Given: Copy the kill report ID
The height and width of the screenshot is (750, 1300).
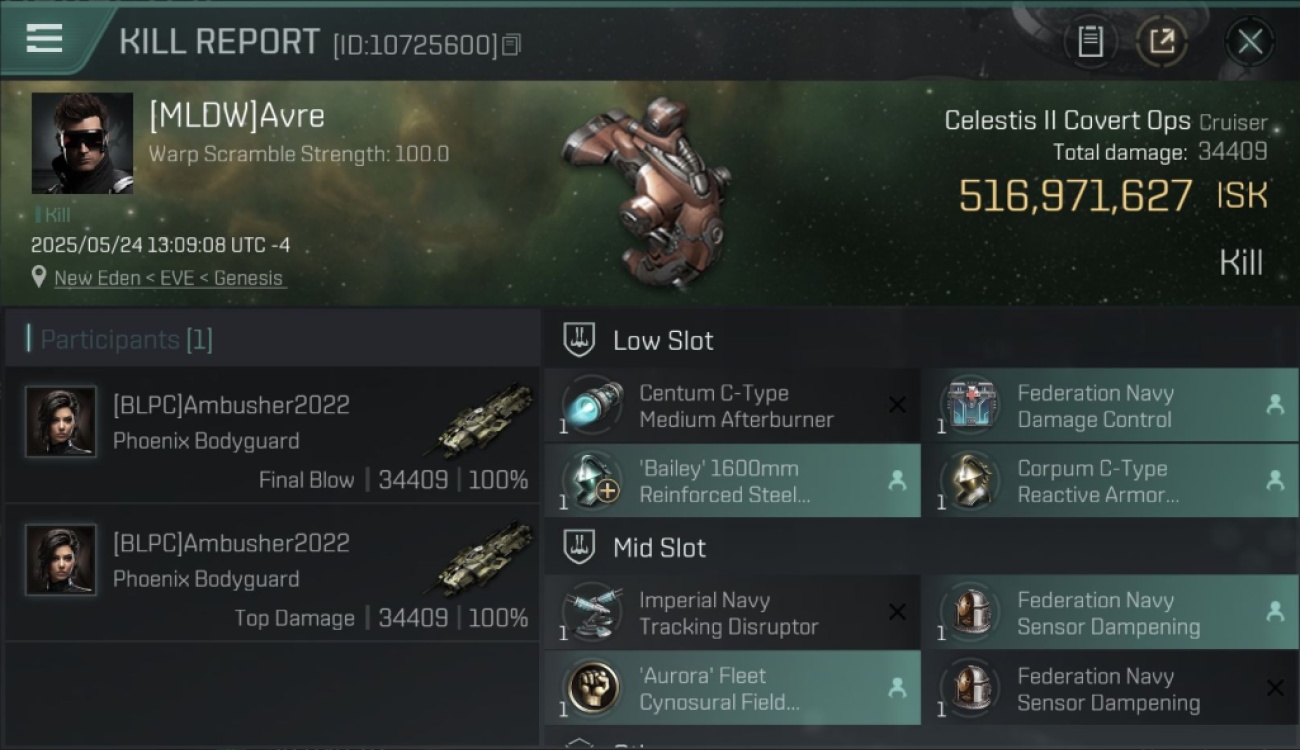Looking at the screenshot, I should (511, 45).
